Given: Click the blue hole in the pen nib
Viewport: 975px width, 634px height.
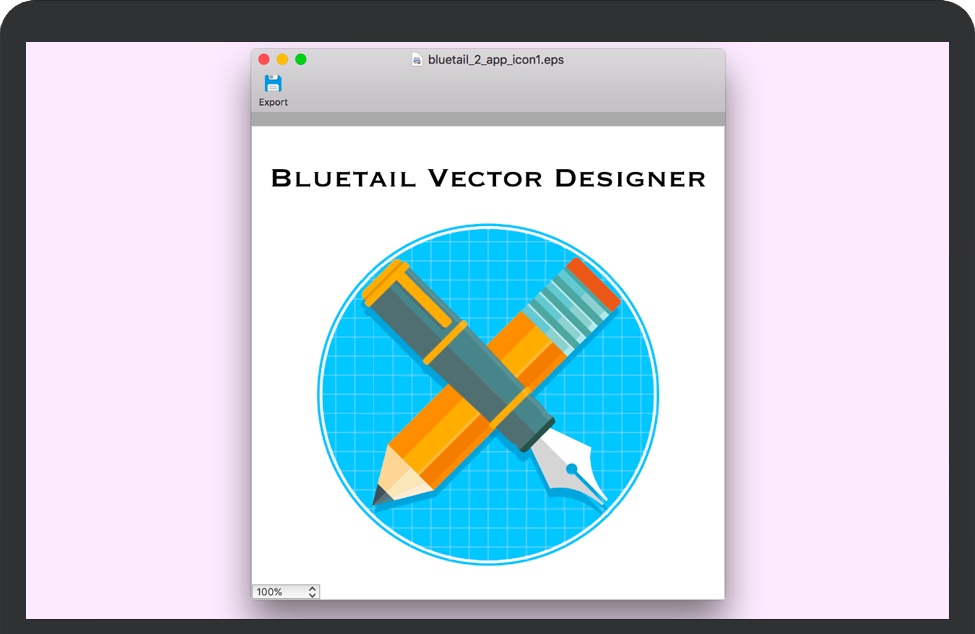Looking at the screenshot, I should pyautogui.click(x=572, y=468).
